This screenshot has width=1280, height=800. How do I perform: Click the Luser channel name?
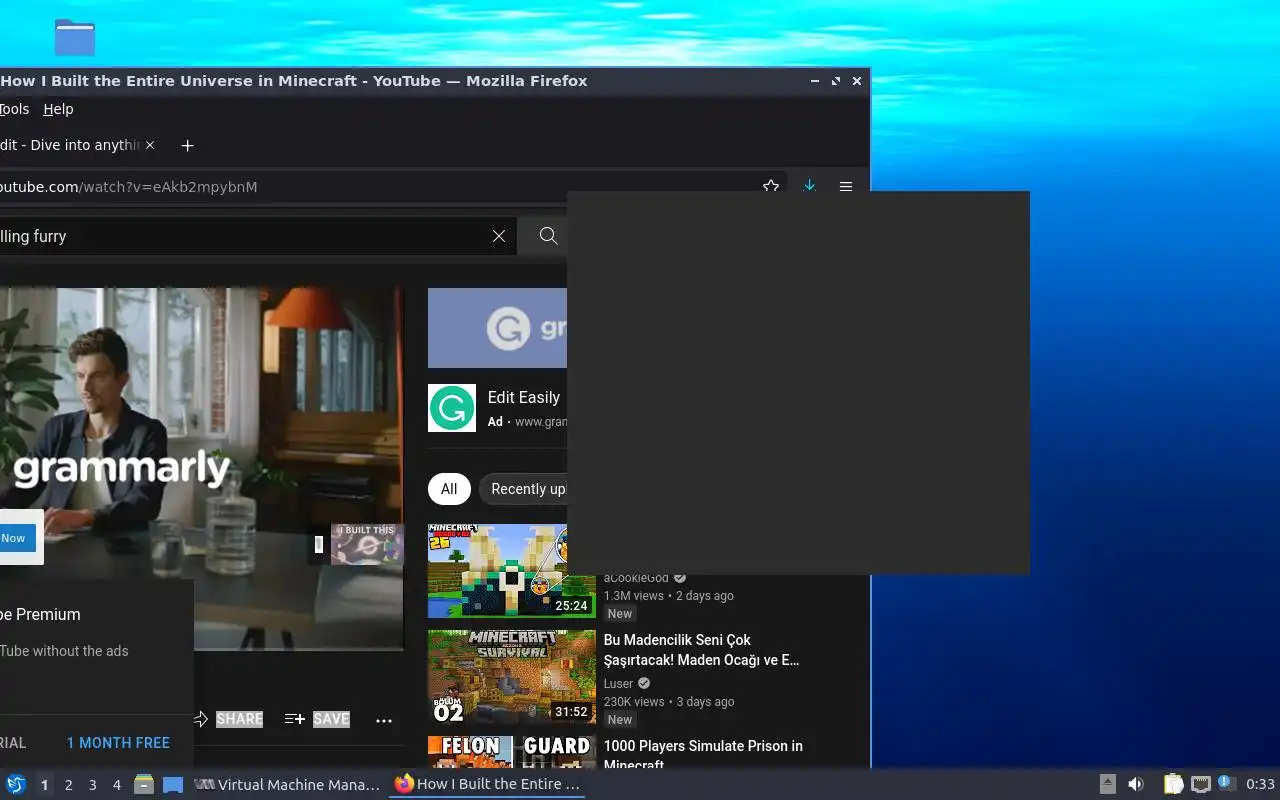pos(618,684)
